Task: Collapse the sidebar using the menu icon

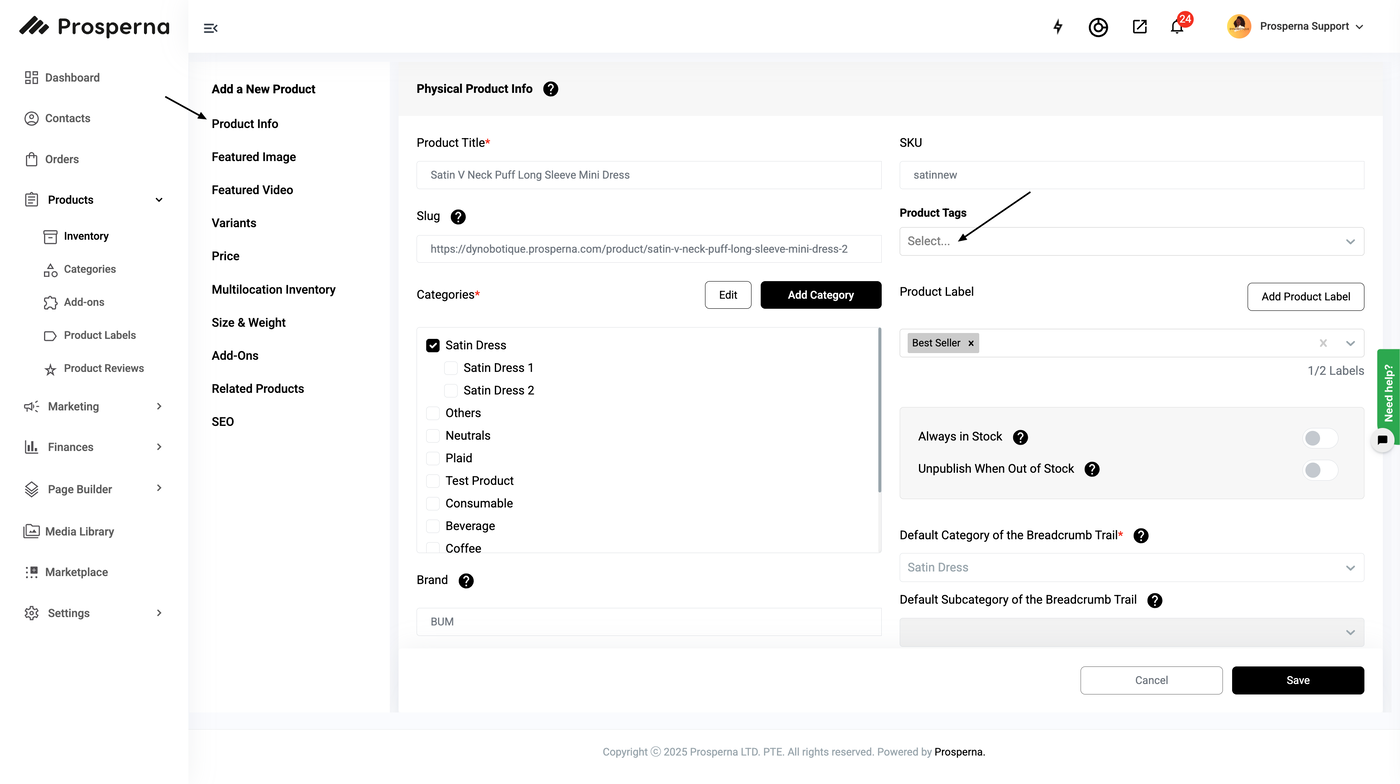Action: click(210, 28)
